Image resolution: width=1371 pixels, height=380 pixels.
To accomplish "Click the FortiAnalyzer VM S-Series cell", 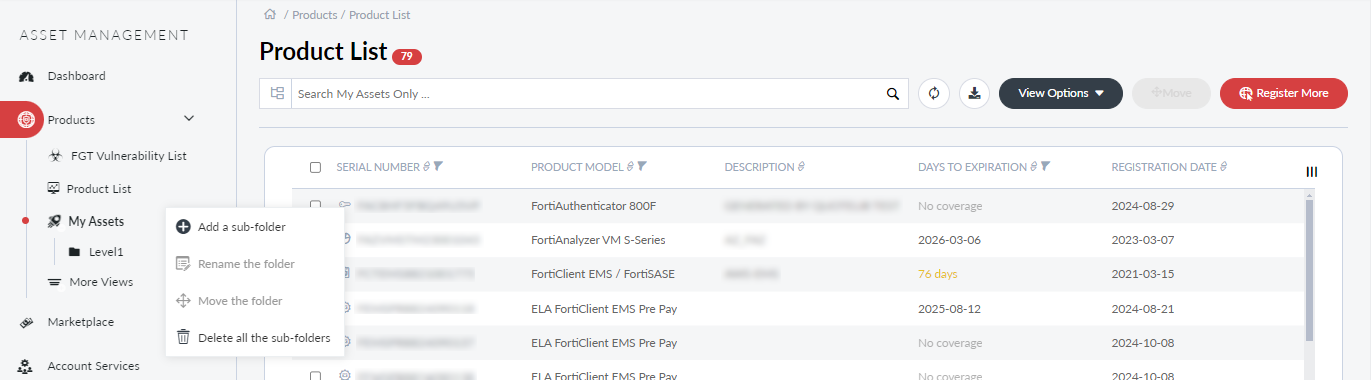I will point(598,240).
